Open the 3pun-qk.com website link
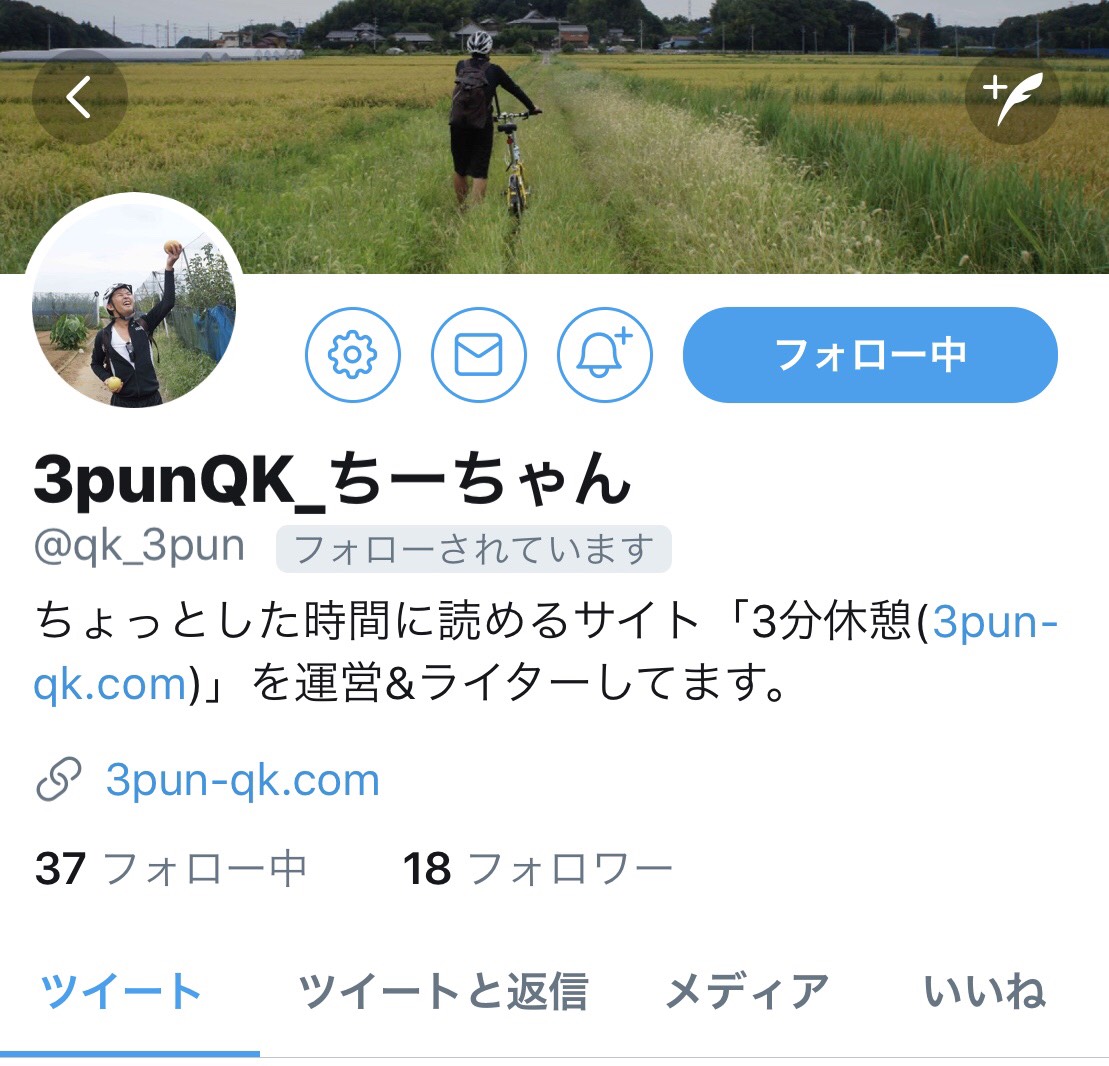1109x1066 pixels. [243, 781]
